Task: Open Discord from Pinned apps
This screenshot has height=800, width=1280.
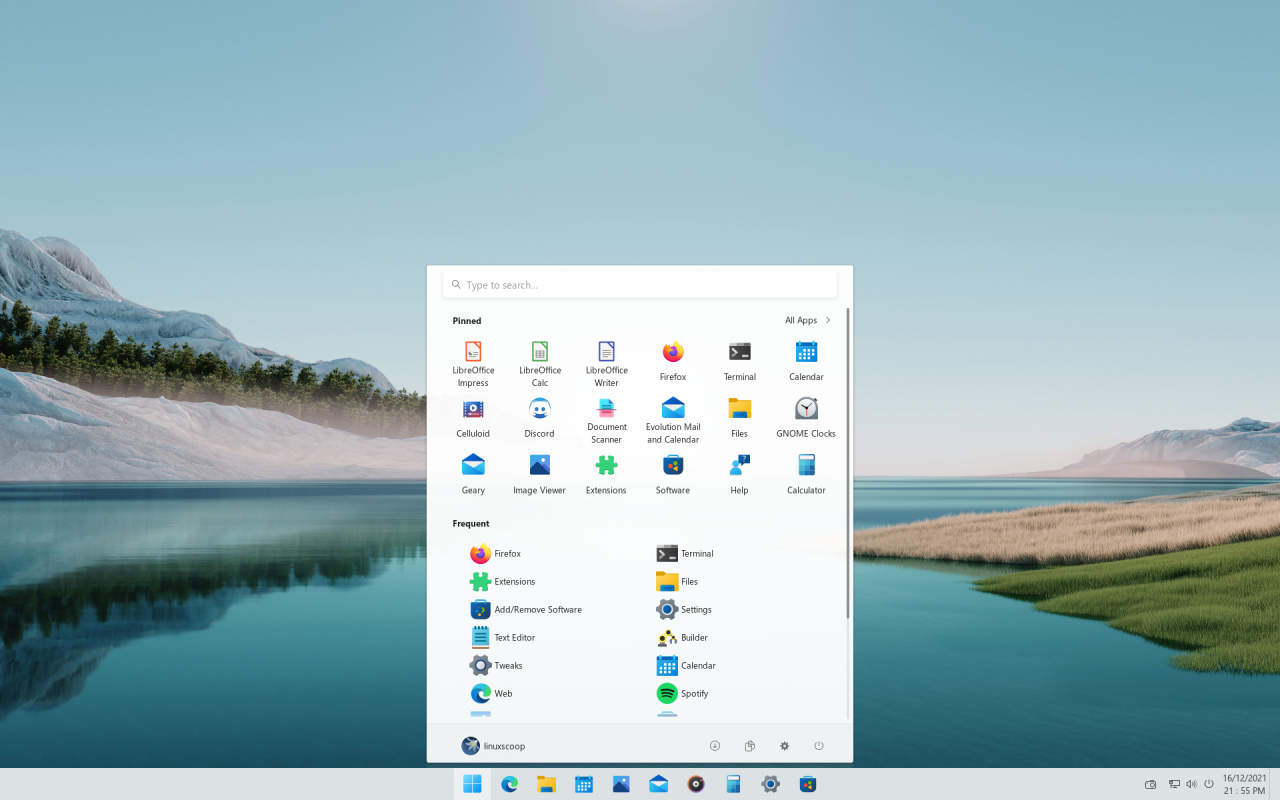Action: tap(540, 420)
